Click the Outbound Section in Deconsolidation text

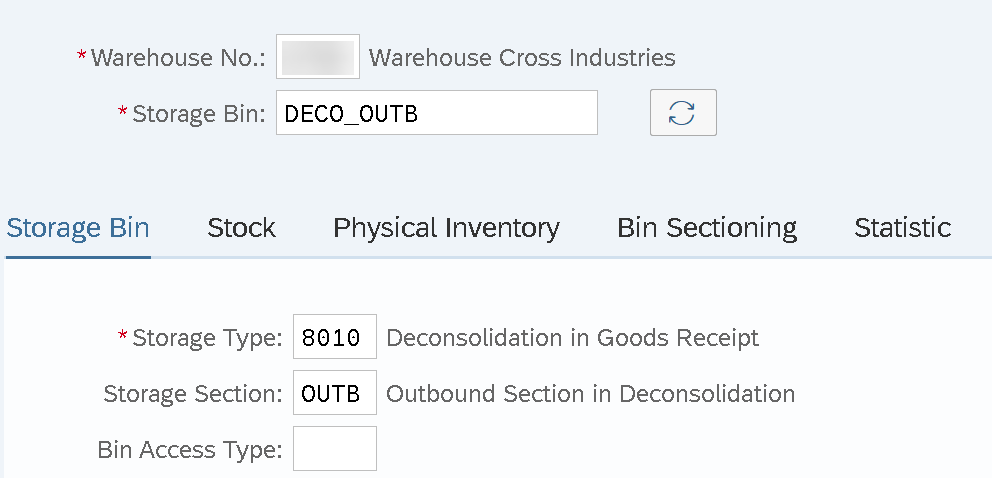(x=590, y=394)
